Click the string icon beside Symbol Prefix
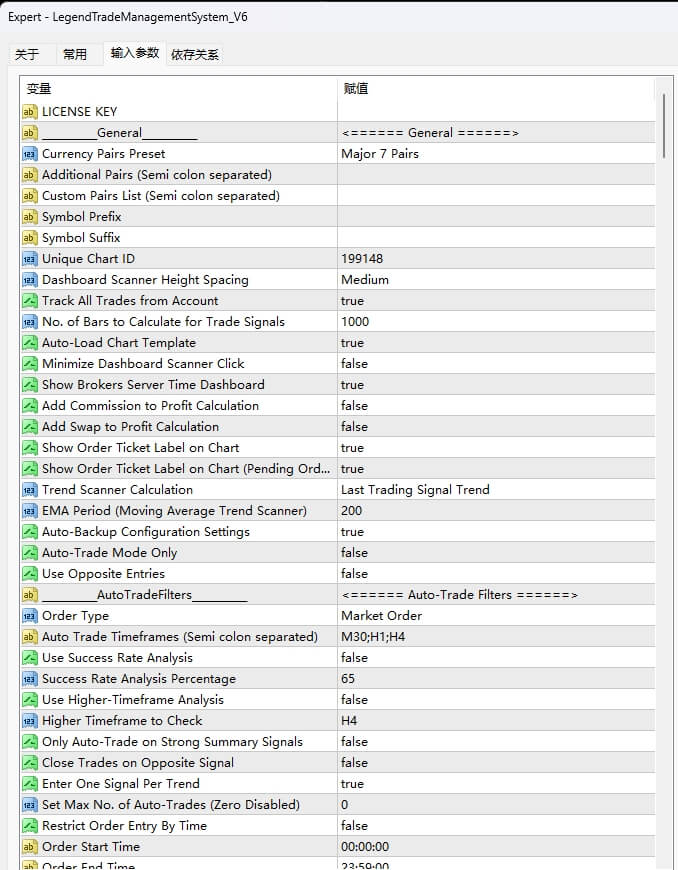Viewport: 678px width, 870px height. (29, 217)
